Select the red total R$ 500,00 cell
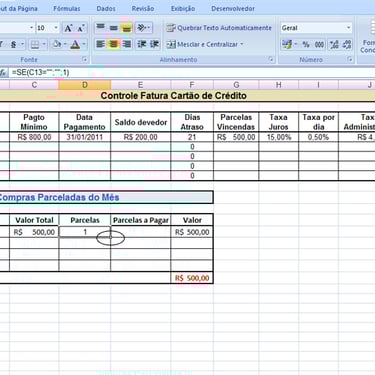This screenshot has width=375, height=375. pos(192,278)
